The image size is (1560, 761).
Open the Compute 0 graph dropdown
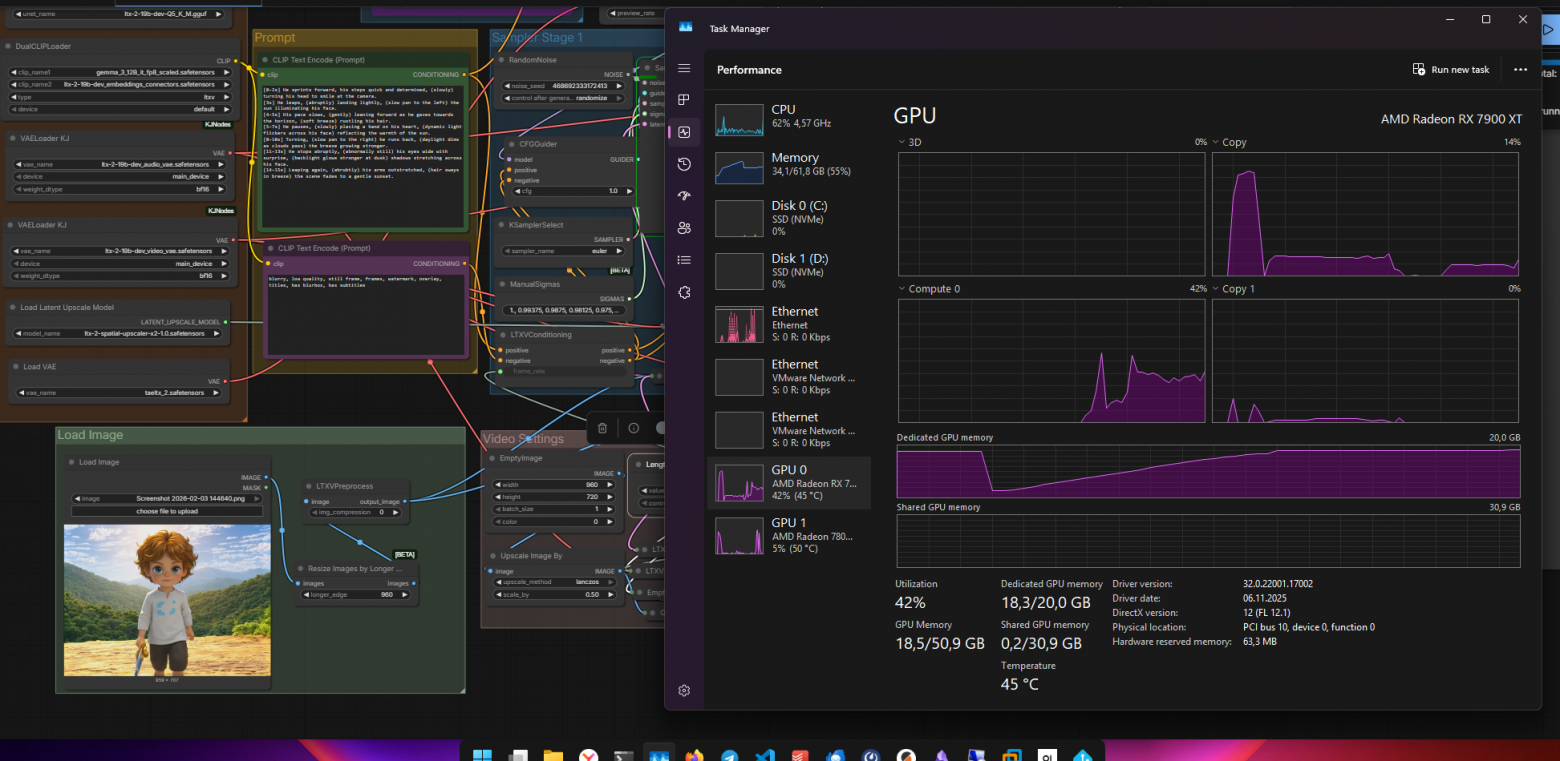click(902, 289)
